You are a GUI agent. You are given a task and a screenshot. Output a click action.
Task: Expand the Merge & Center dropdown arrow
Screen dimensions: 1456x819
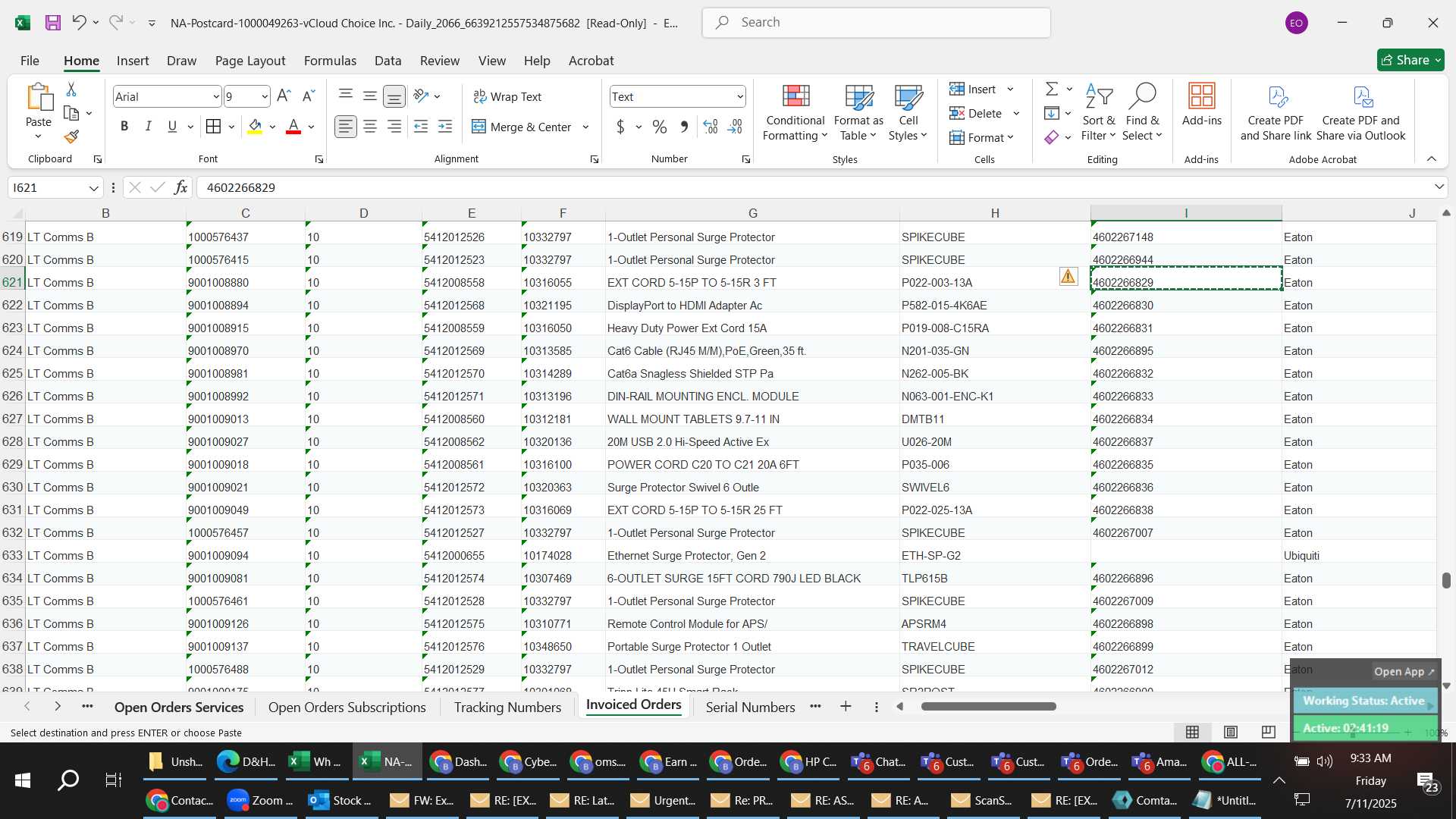coord(585,127)
